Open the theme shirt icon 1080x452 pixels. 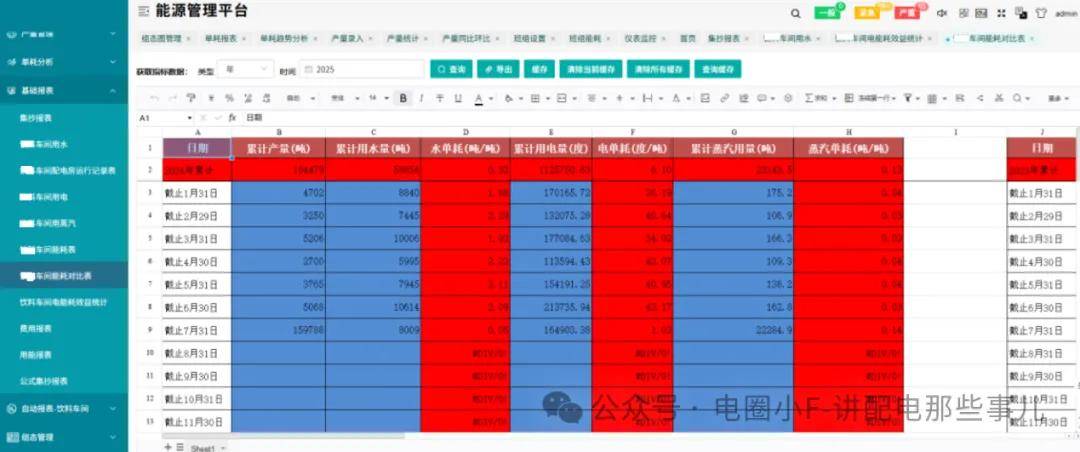click(1041, 13)
